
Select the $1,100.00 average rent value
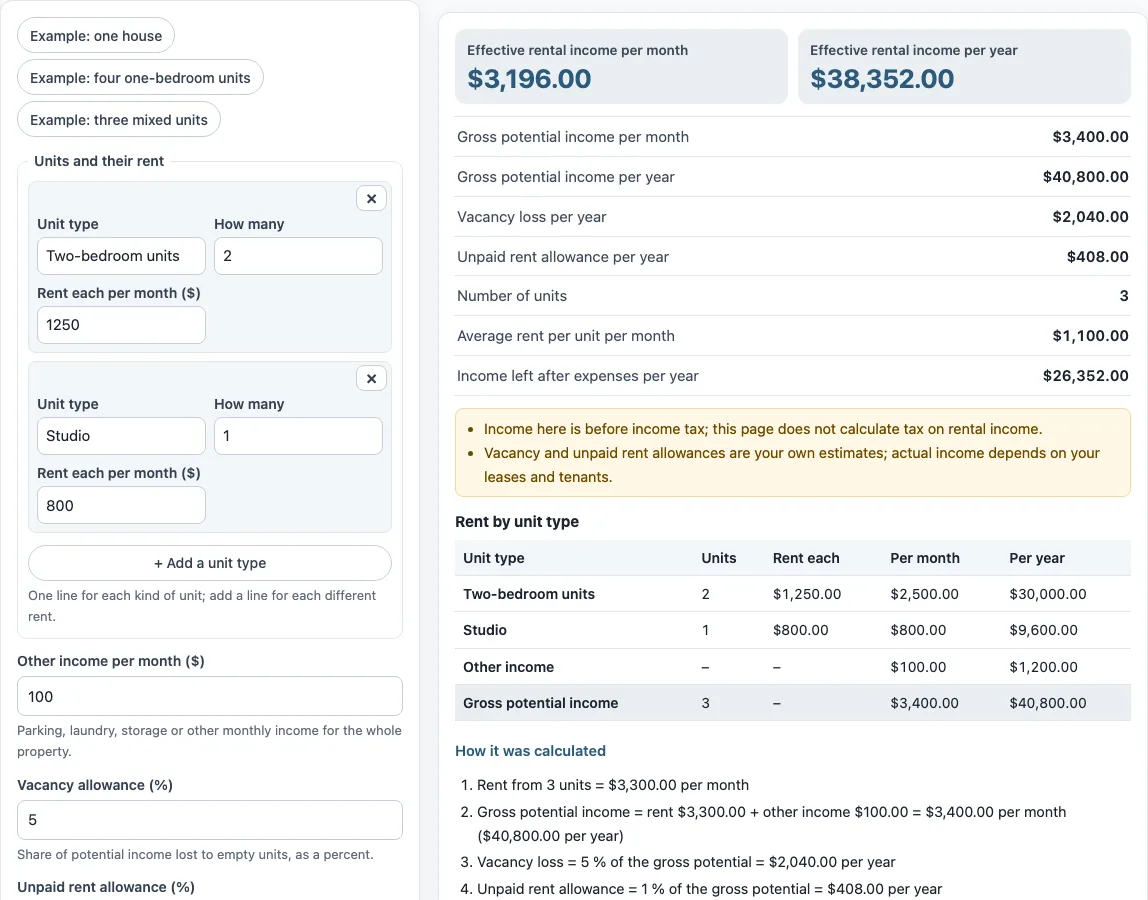[1090, 335]
